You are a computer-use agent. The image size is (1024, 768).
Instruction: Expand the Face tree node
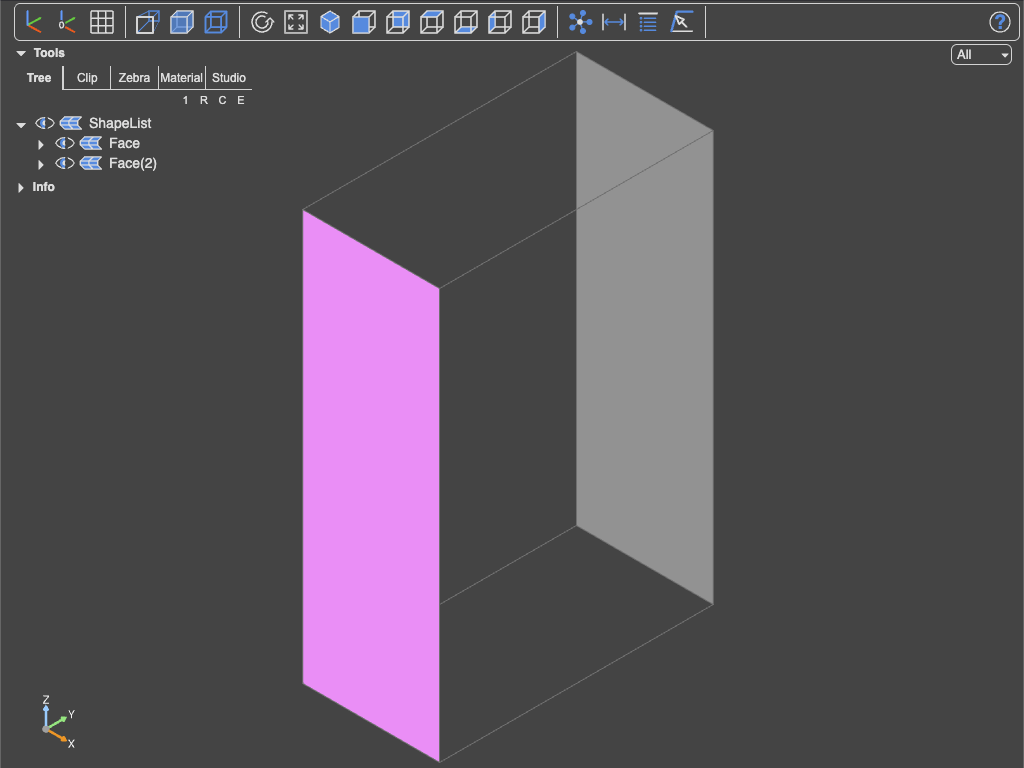tap(40, 144)
